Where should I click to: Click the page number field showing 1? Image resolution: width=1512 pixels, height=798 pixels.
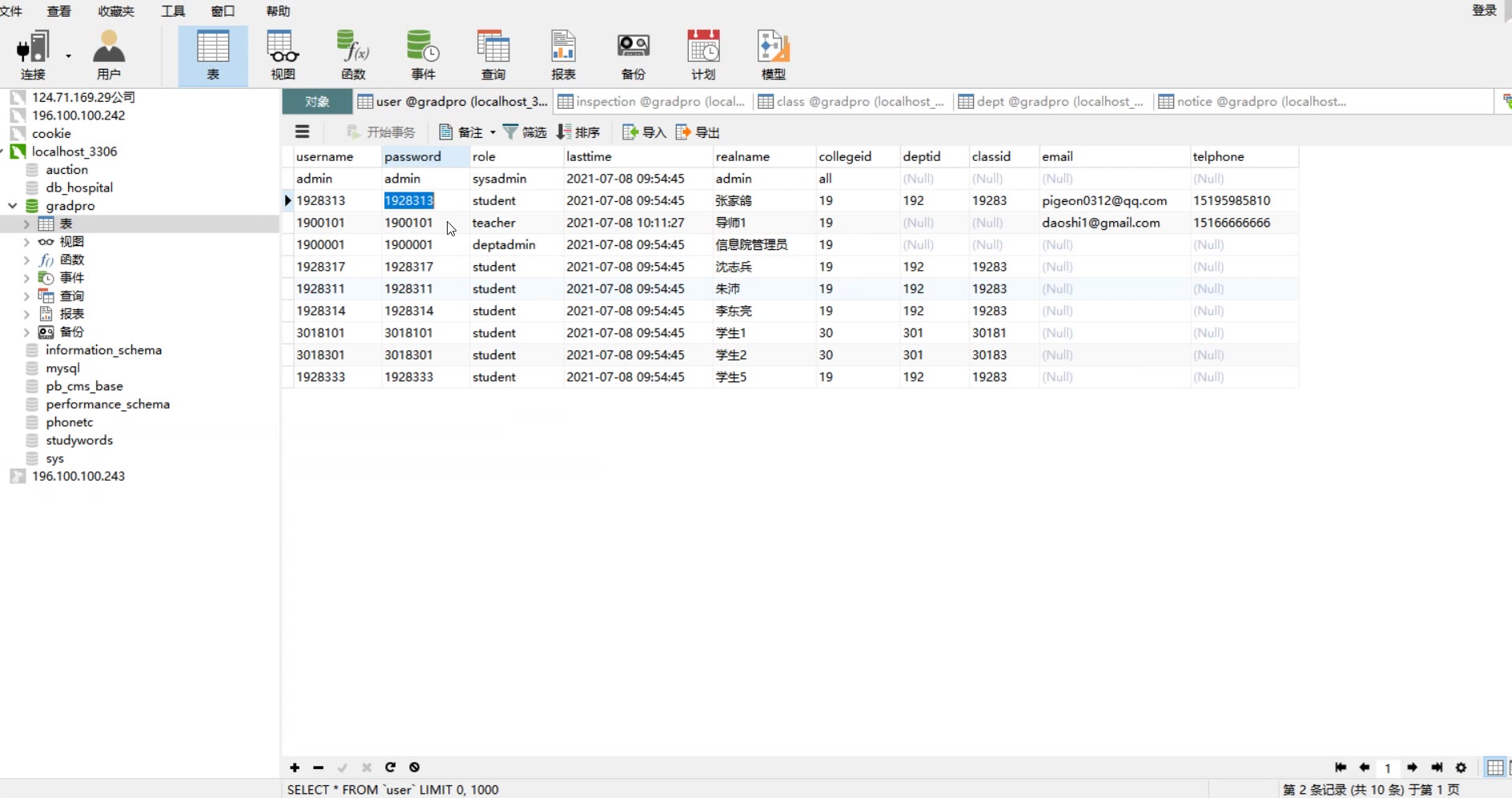click(x=1388, y=768)
